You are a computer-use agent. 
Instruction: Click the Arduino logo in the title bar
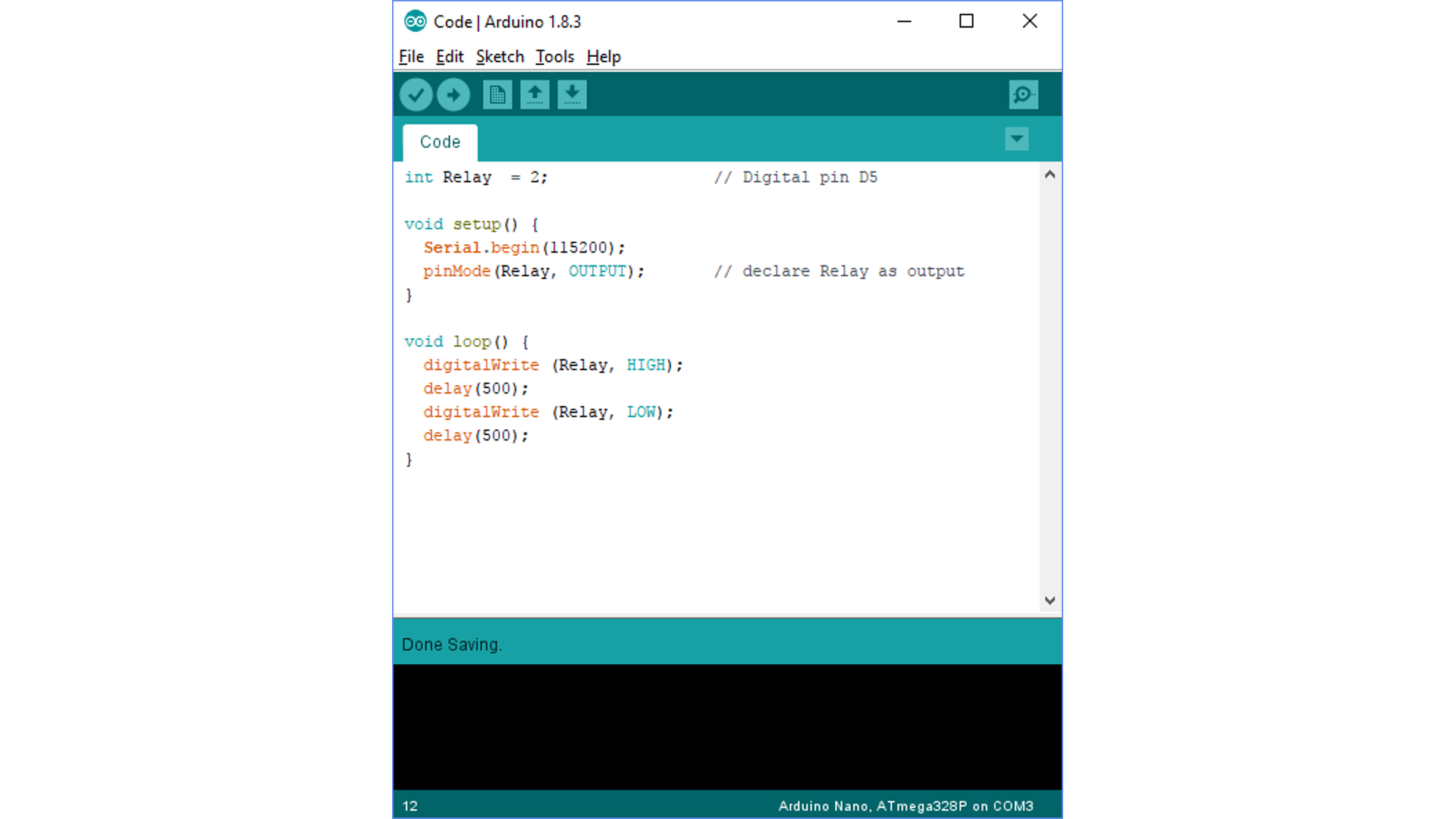tap(416, 21)
